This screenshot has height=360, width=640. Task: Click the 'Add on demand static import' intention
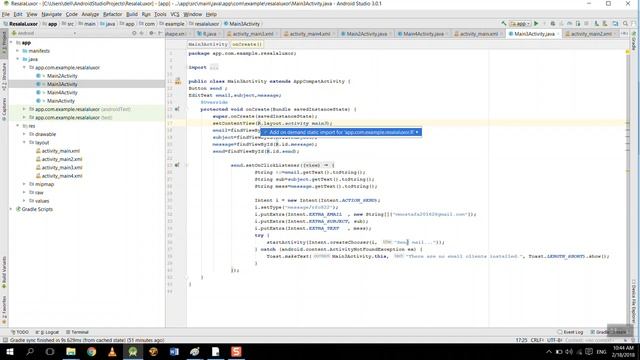(x=341, y=132)
